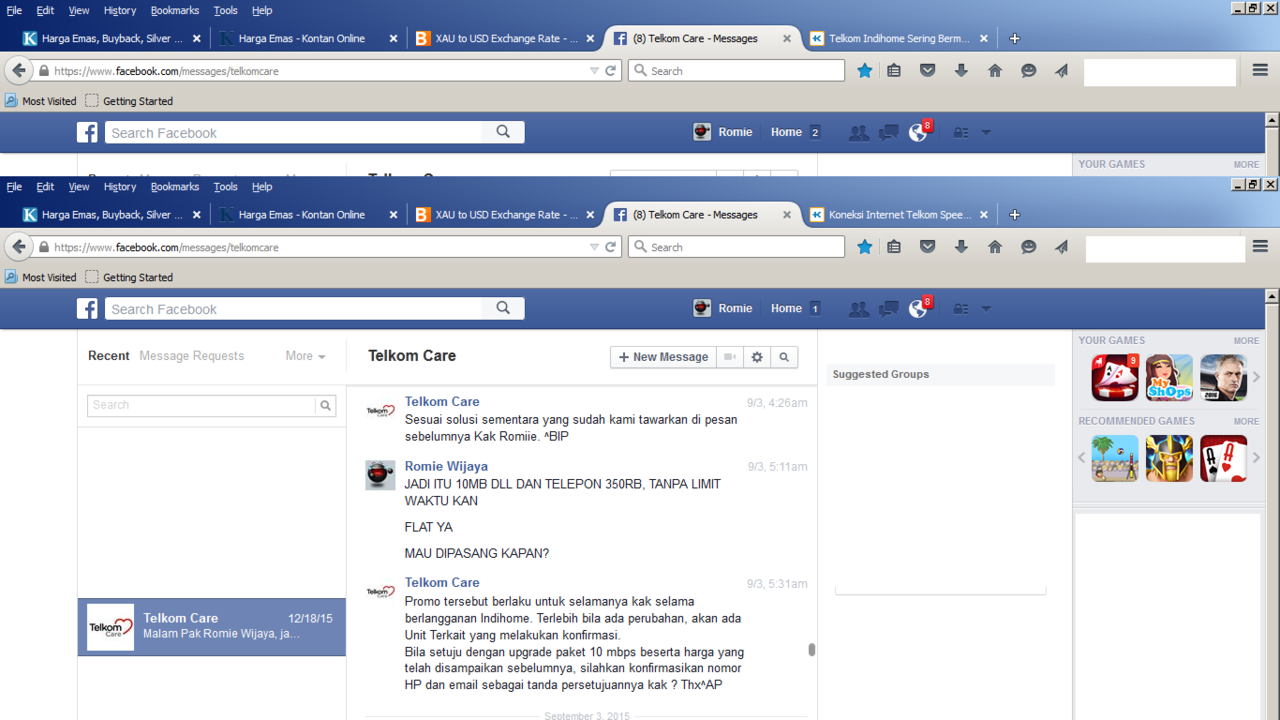Open Friend Requests icon in the front window header
The width and height of the screenshot is (1280, 720).
click(859, 309)
